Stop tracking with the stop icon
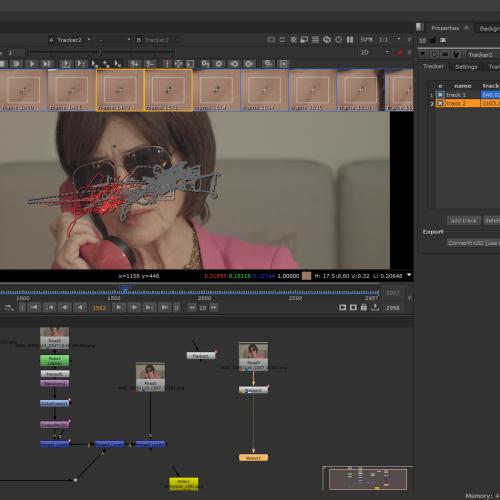 click(2, 64)
